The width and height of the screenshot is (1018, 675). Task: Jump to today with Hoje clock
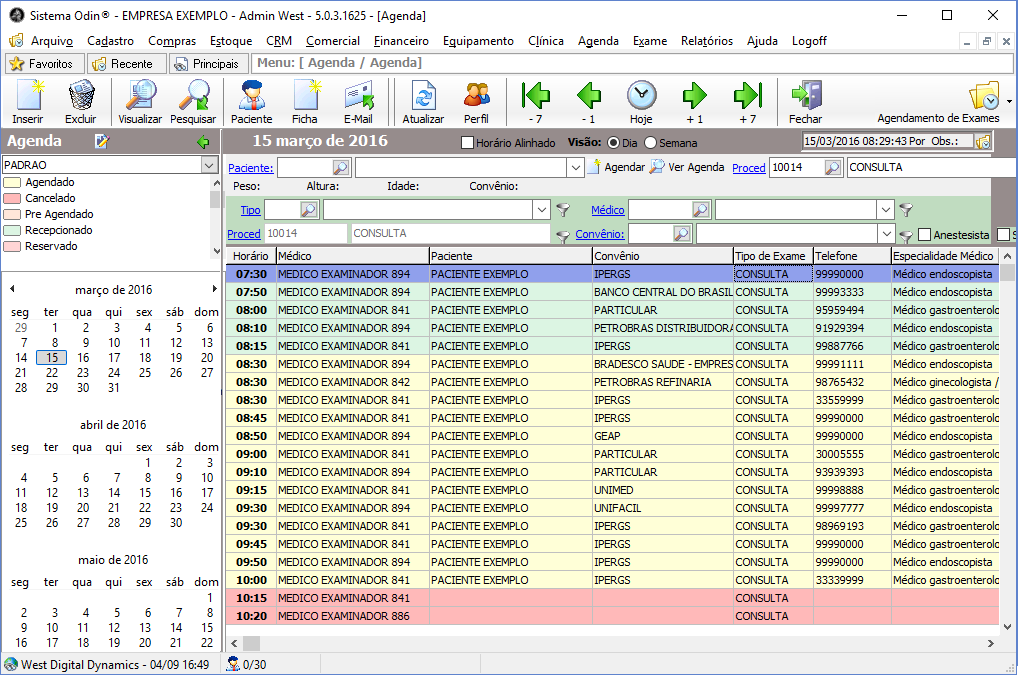pyautogui.click(x=641, y=95)
